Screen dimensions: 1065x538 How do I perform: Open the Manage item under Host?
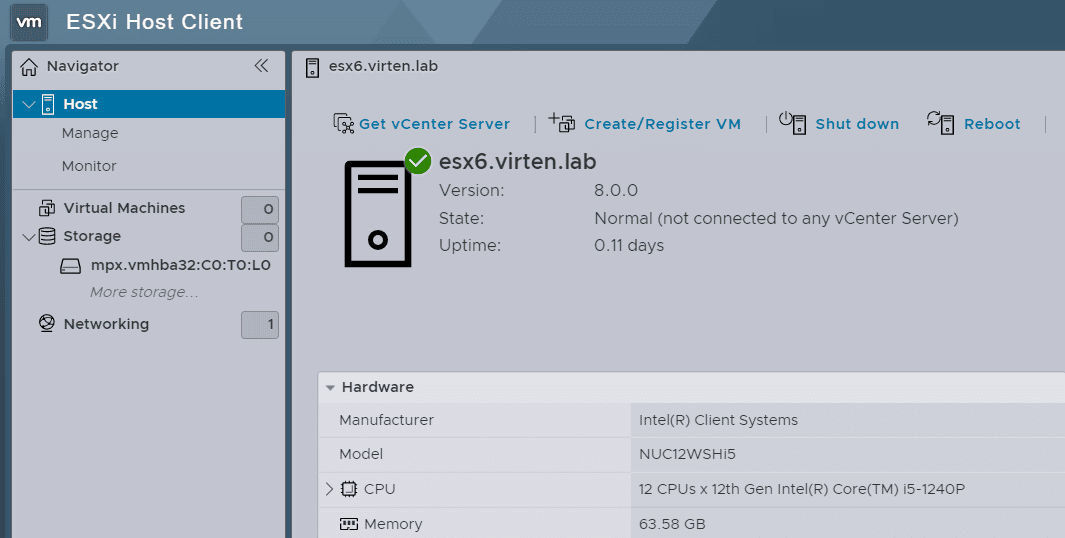90,133
